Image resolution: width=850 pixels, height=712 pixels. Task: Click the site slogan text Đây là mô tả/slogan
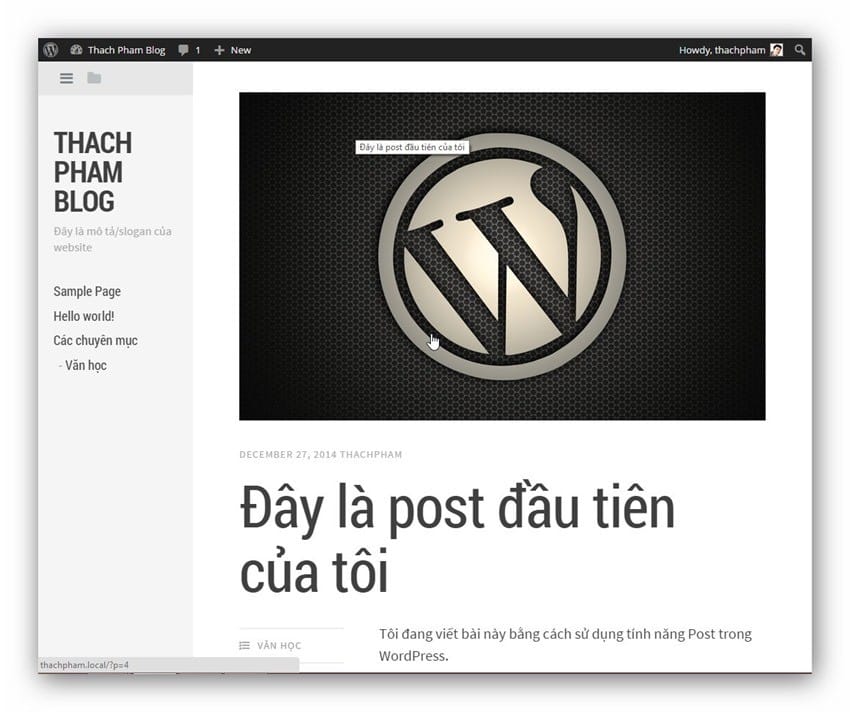click(x=112, y=239)
